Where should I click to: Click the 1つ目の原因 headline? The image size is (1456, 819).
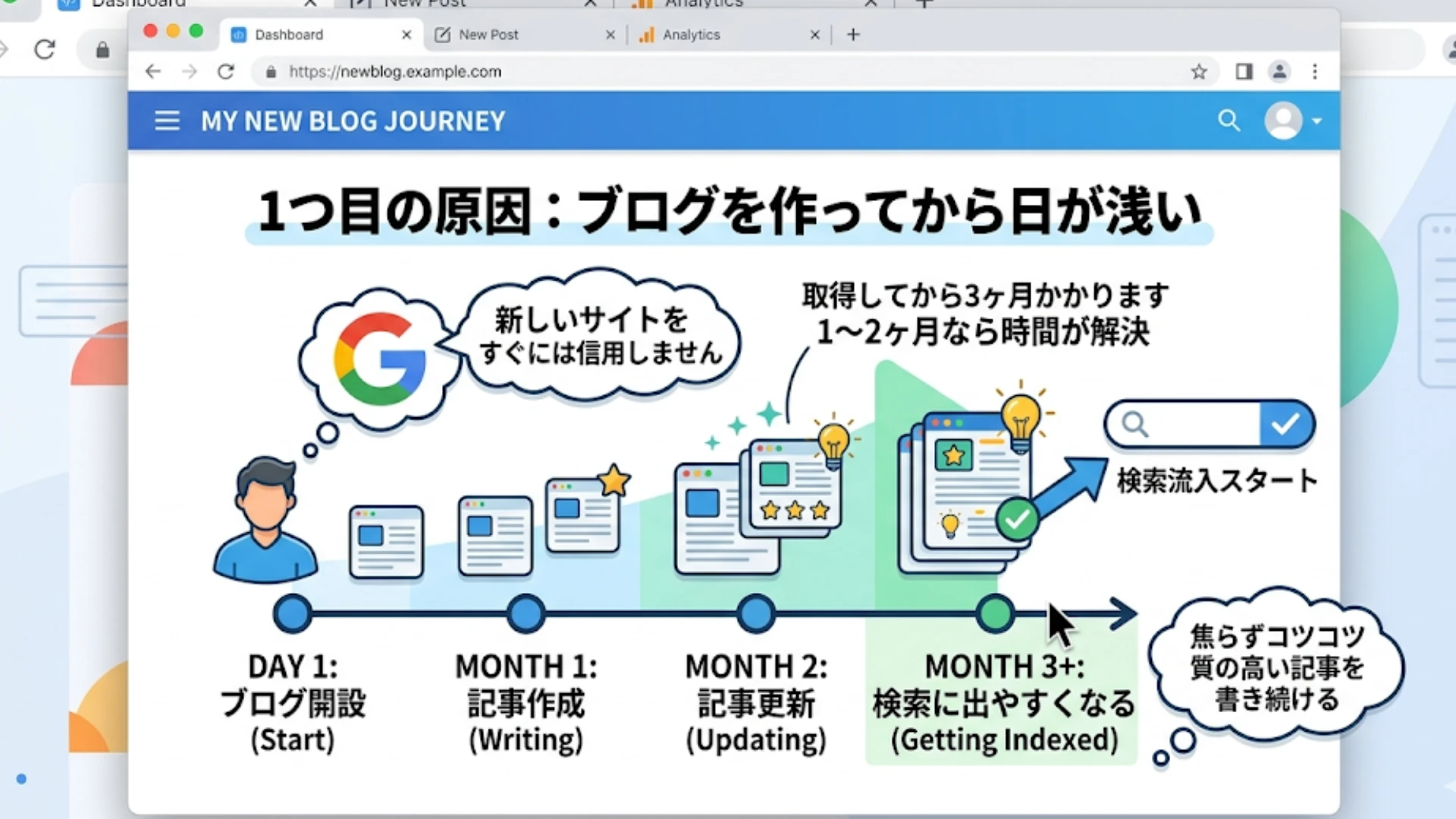tap(730, 212)
